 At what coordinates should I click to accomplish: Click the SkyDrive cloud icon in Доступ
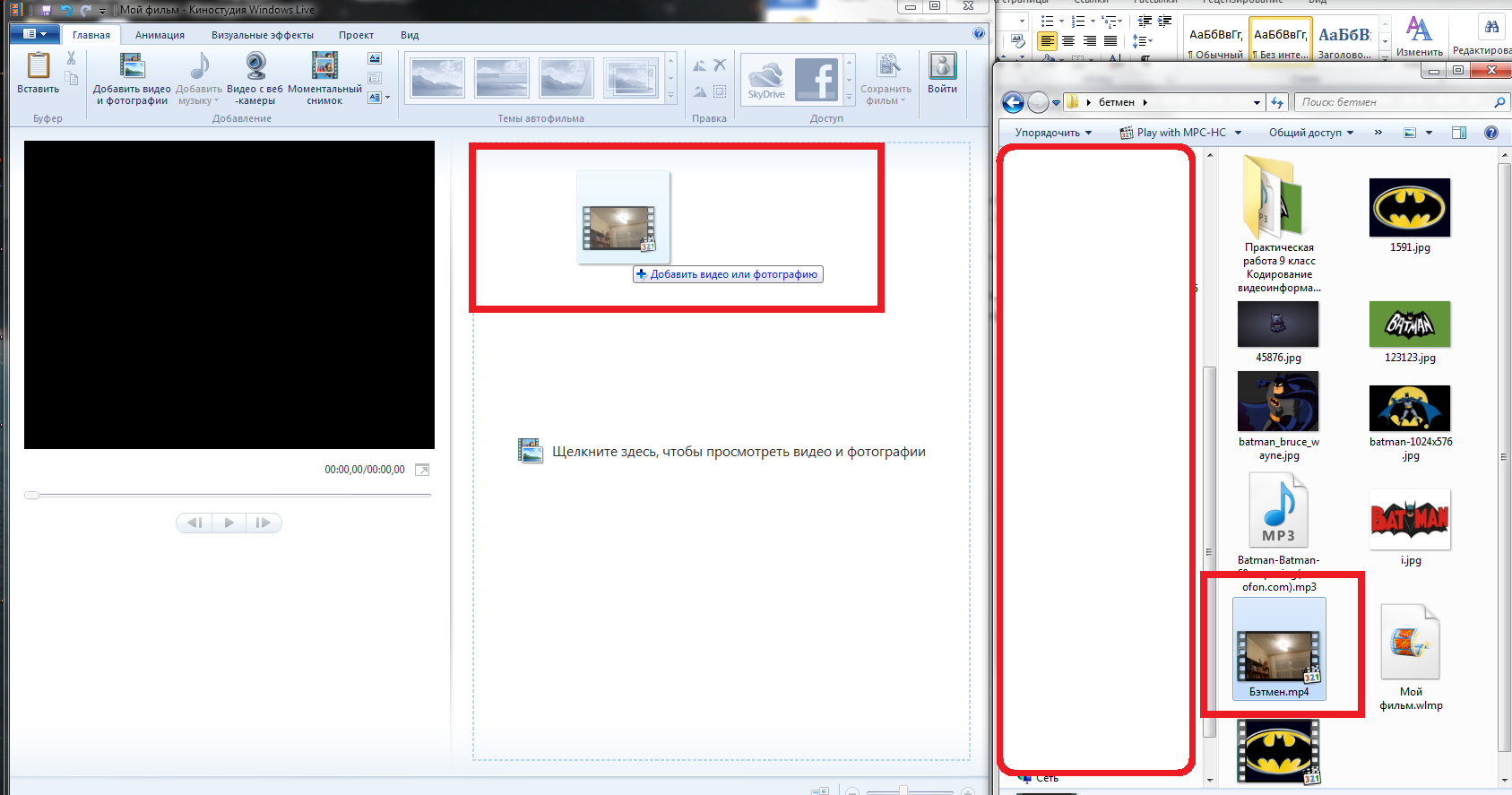coord(766,79)
